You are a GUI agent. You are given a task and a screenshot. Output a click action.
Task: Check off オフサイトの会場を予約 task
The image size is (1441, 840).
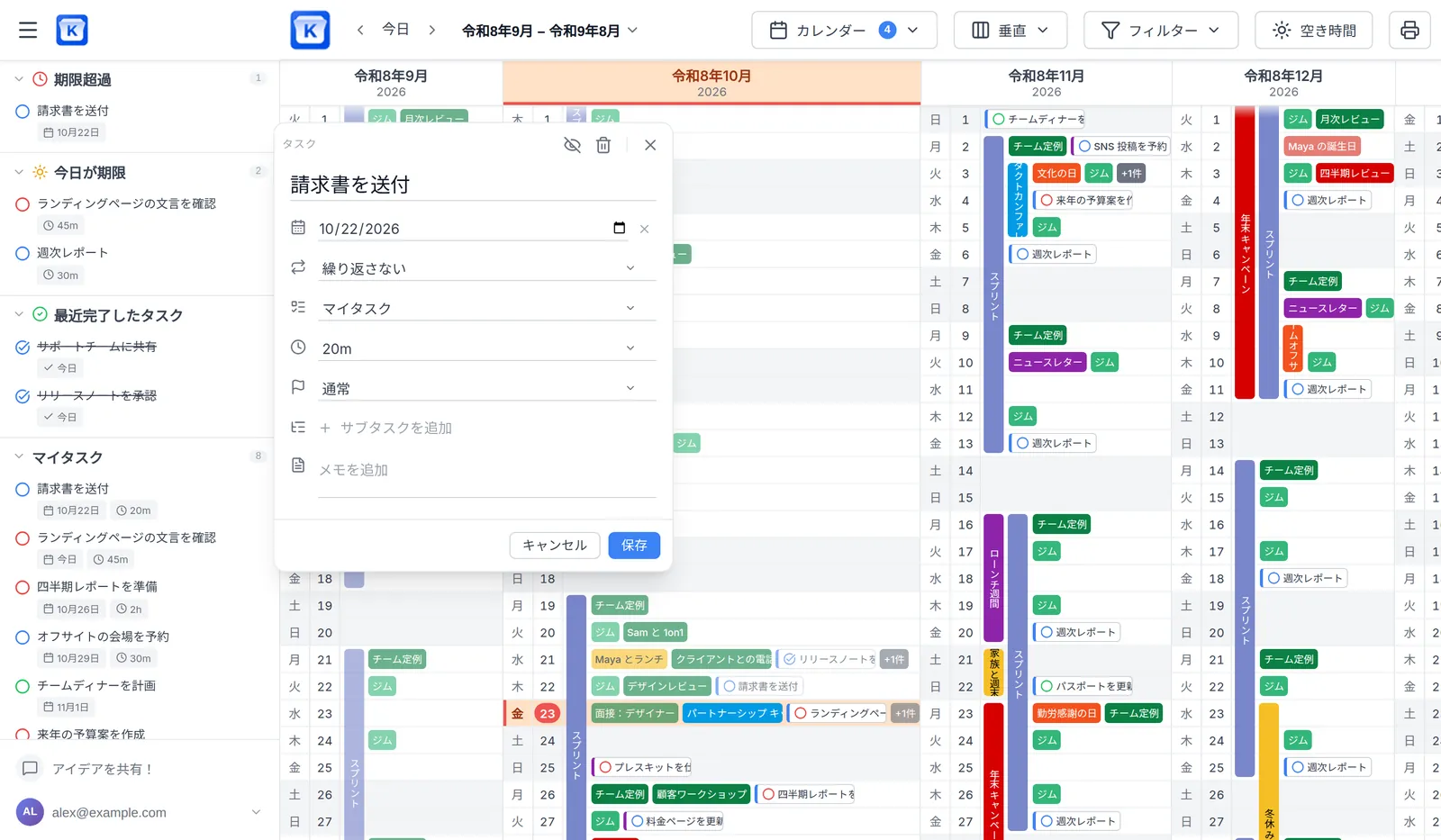click(x=23, y=637)
